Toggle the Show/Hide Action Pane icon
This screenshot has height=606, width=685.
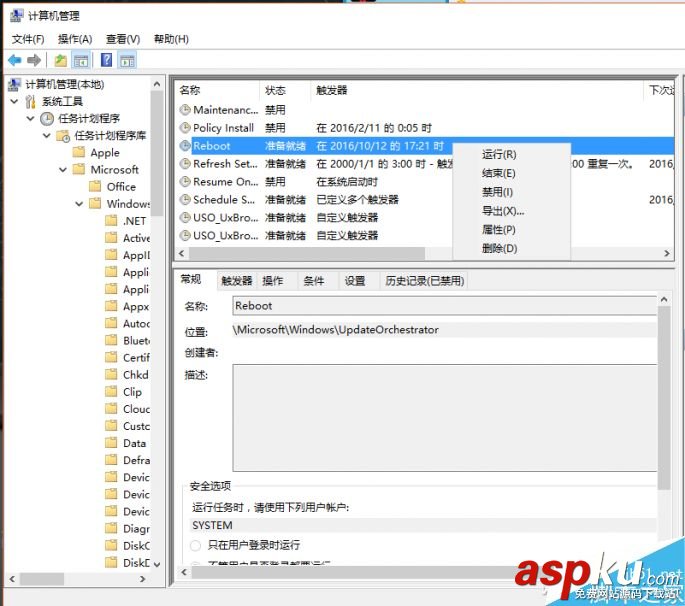point(127,60)
